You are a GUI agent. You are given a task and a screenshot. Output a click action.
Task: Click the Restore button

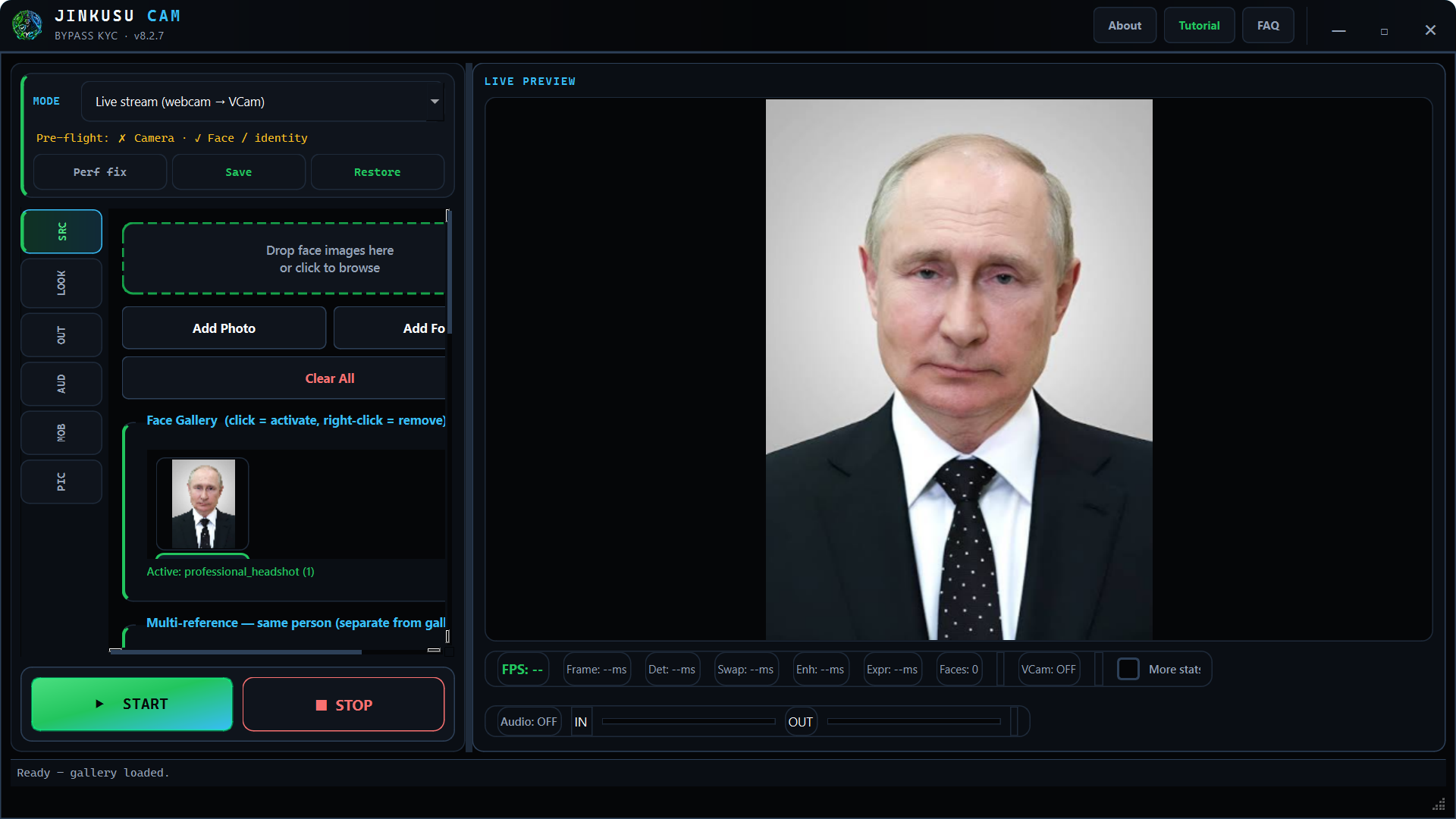point(377,172)
